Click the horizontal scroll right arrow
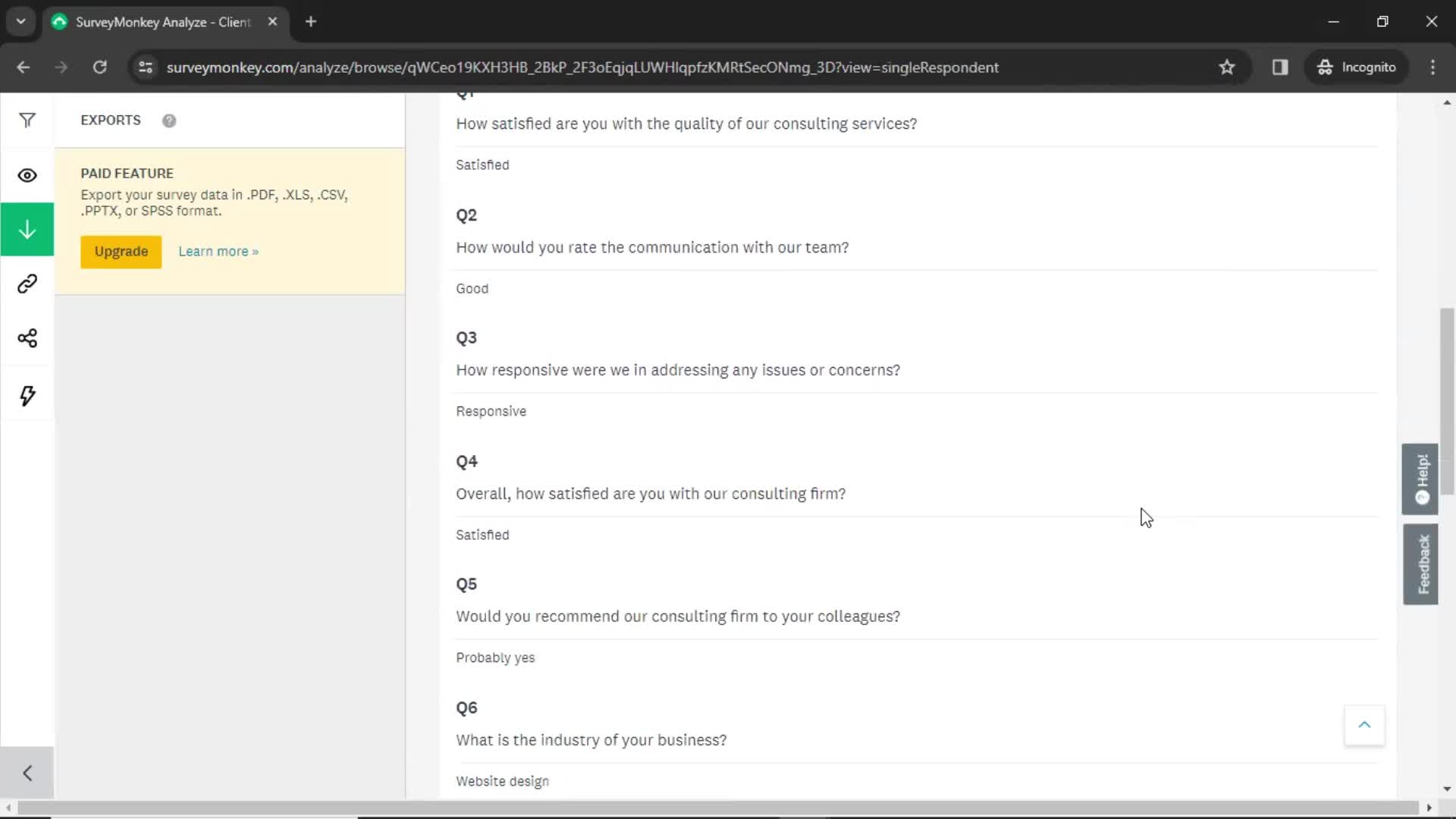 (x=1429, y=808)
